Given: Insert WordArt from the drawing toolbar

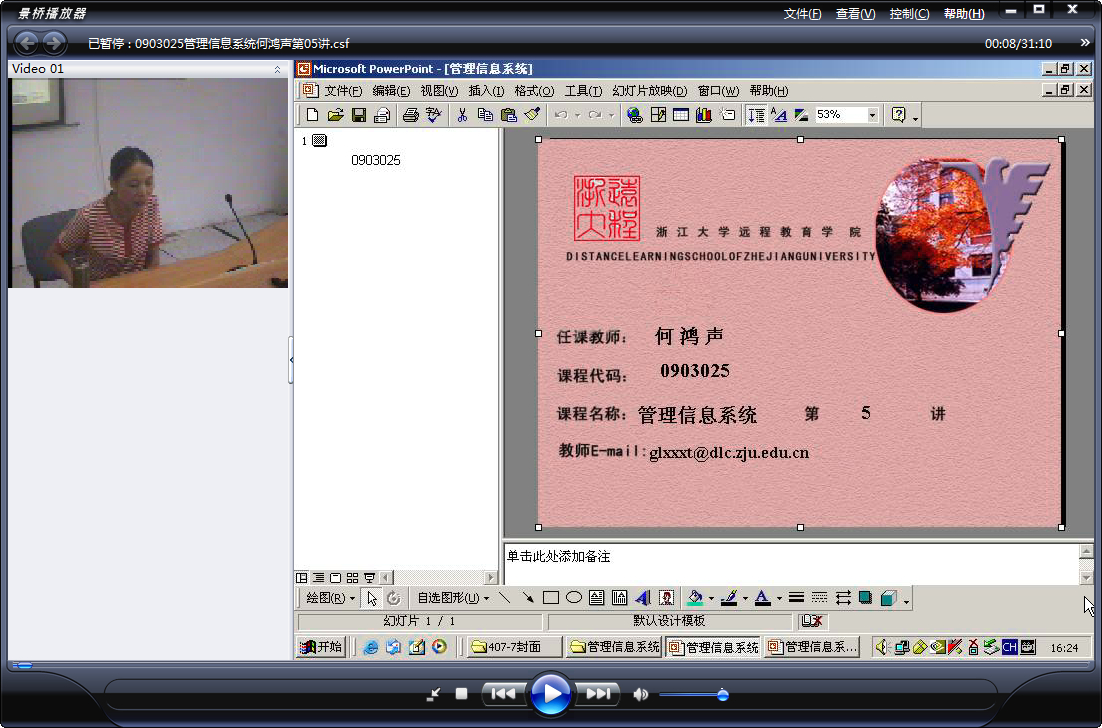Looking at the screenshot, I should tap(642, 598).
